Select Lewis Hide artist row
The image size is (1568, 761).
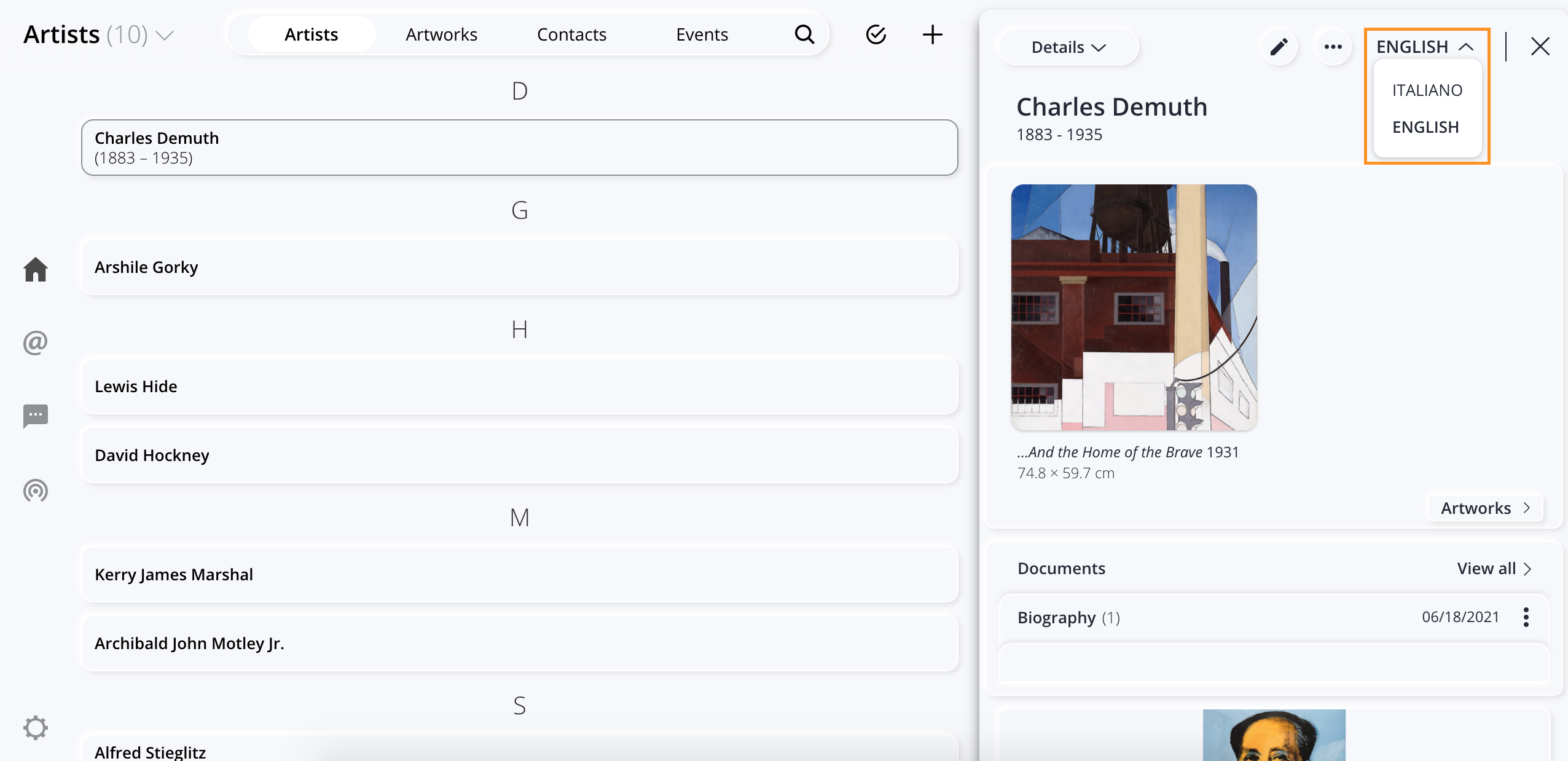[x=520, y=387]
